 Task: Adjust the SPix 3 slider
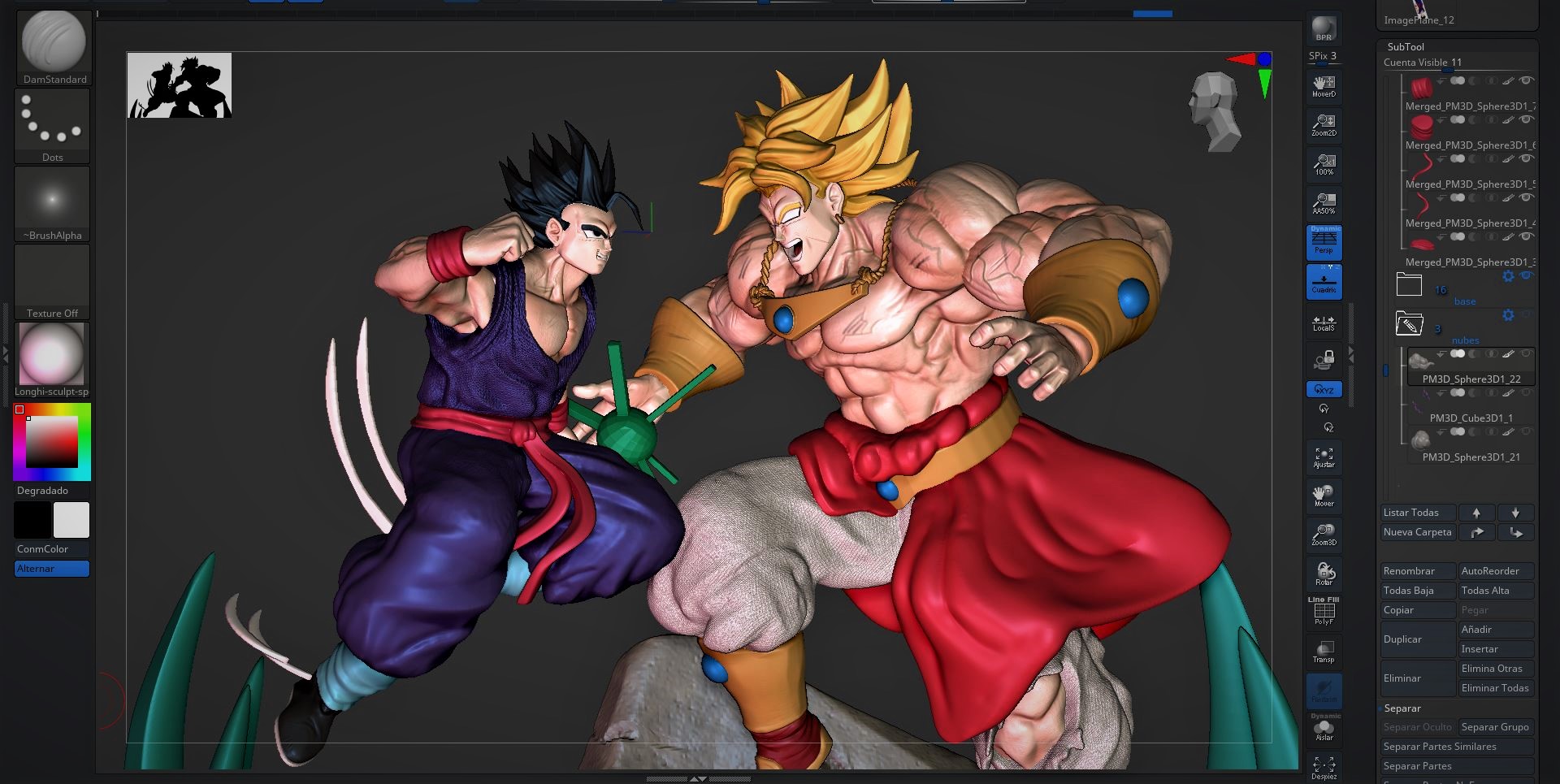click(1324, 56)
